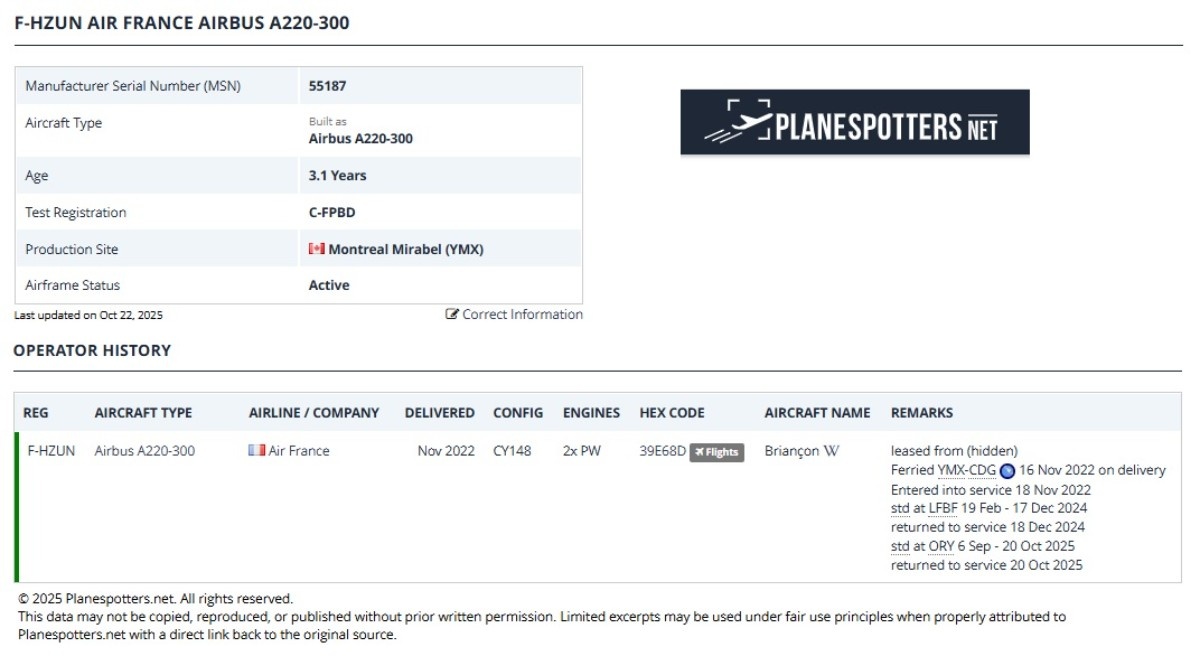
Task: Click the Airbus A220-300 type in history row
Action: pos(145,451)
